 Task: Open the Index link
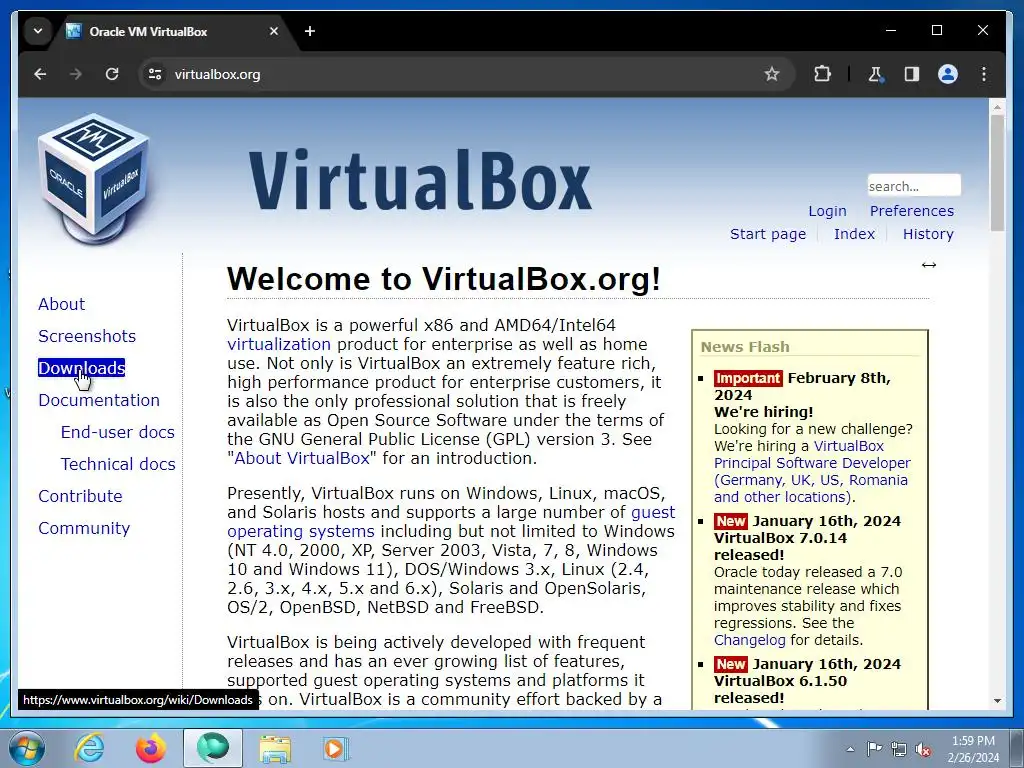(x=854, y=234)
